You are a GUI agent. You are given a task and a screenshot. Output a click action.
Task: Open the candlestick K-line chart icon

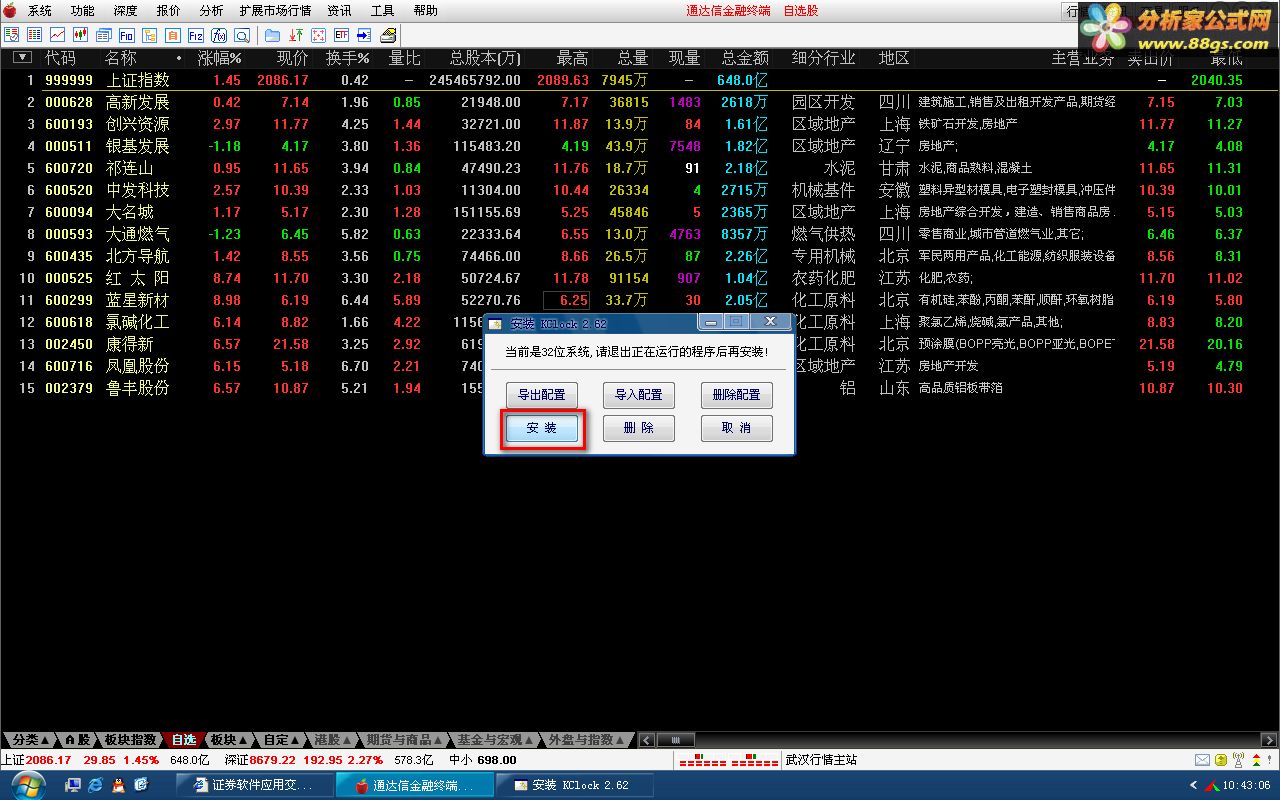80,35
